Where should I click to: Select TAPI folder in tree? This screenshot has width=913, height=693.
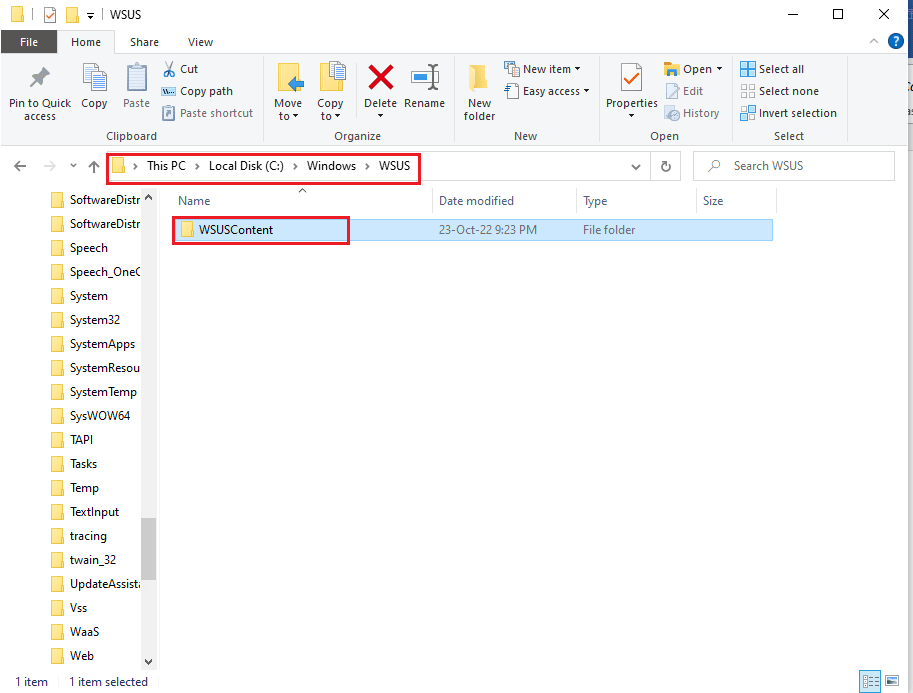pos(81,440)
